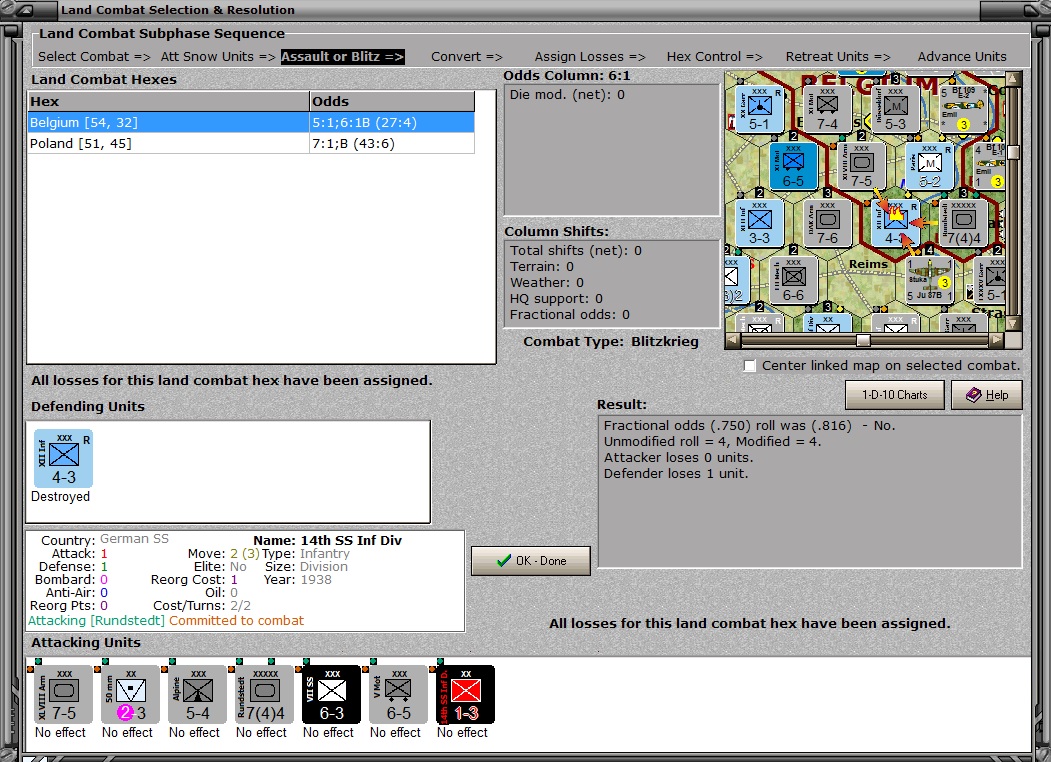Select the VII SS 6-3 attacking unit
Image resolution: width=1051 pixels, height=762 pixels.
(x=332, y=694)
